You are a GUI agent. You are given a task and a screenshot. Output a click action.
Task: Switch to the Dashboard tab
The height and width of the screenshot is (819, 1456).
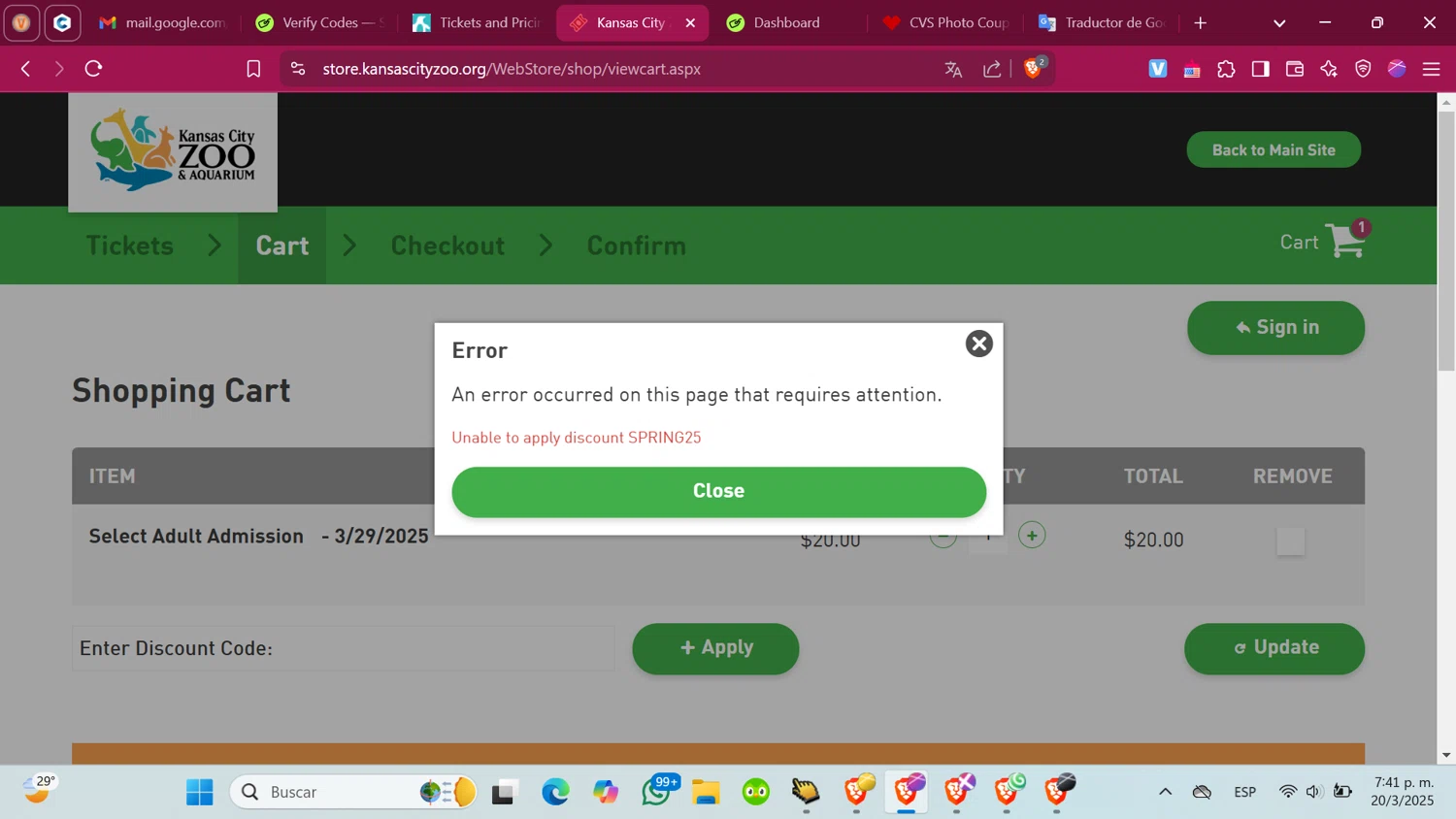tap(788, 22)
